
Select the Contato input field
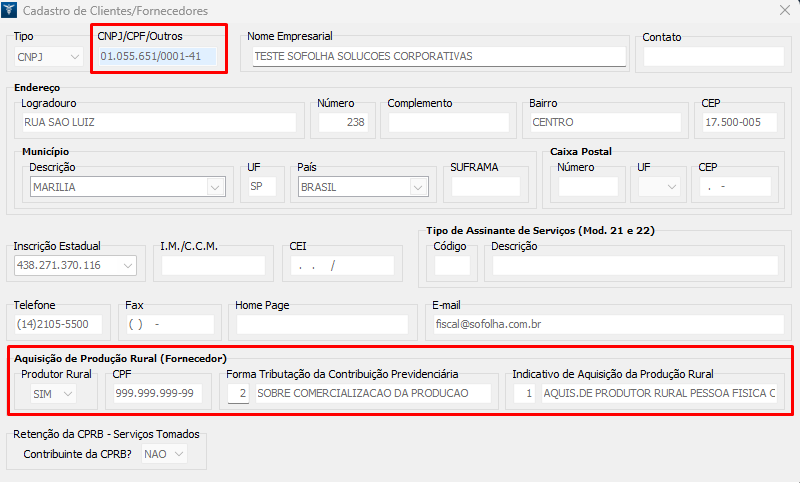(713, 57)
